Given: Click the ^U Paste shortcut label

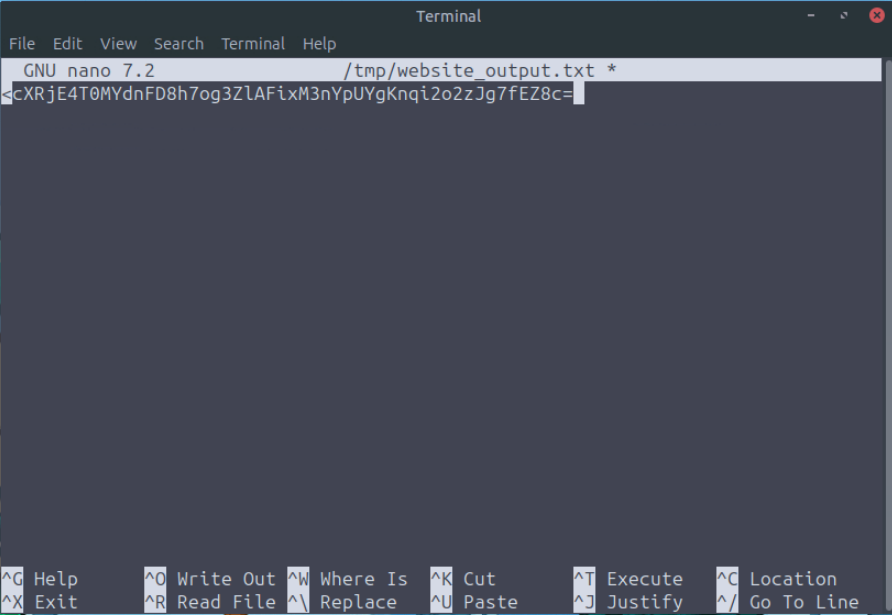Looking at the screenshot, I should tap(475, 602).
